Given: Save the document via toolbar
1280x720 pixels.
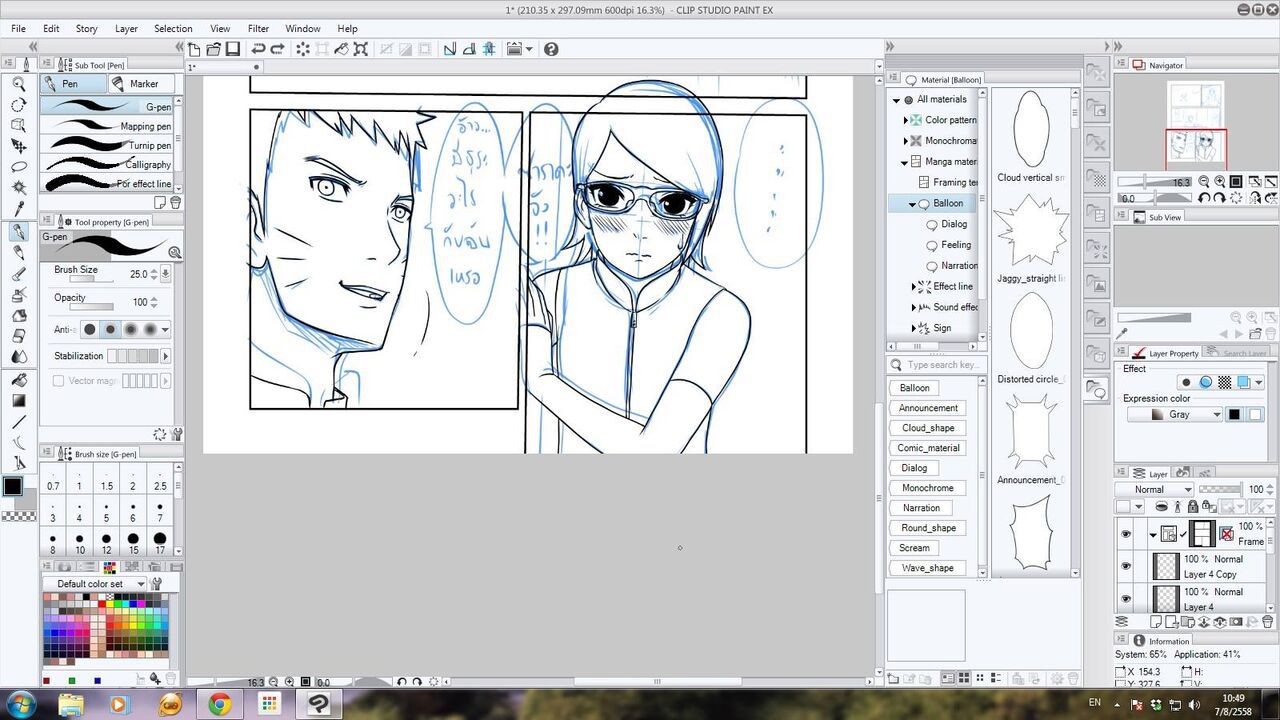Looking at the screenshot, I should coord(232,49).
